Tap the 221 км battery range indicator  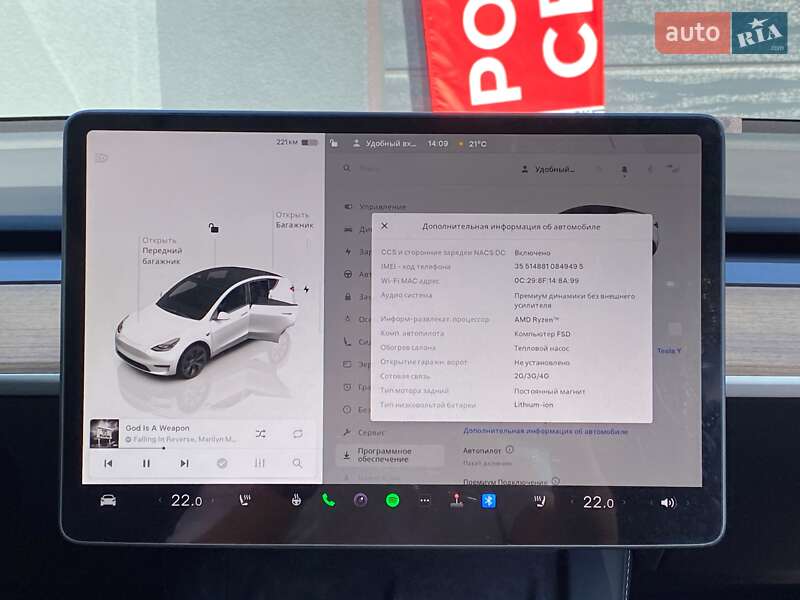tap(296, 142)
